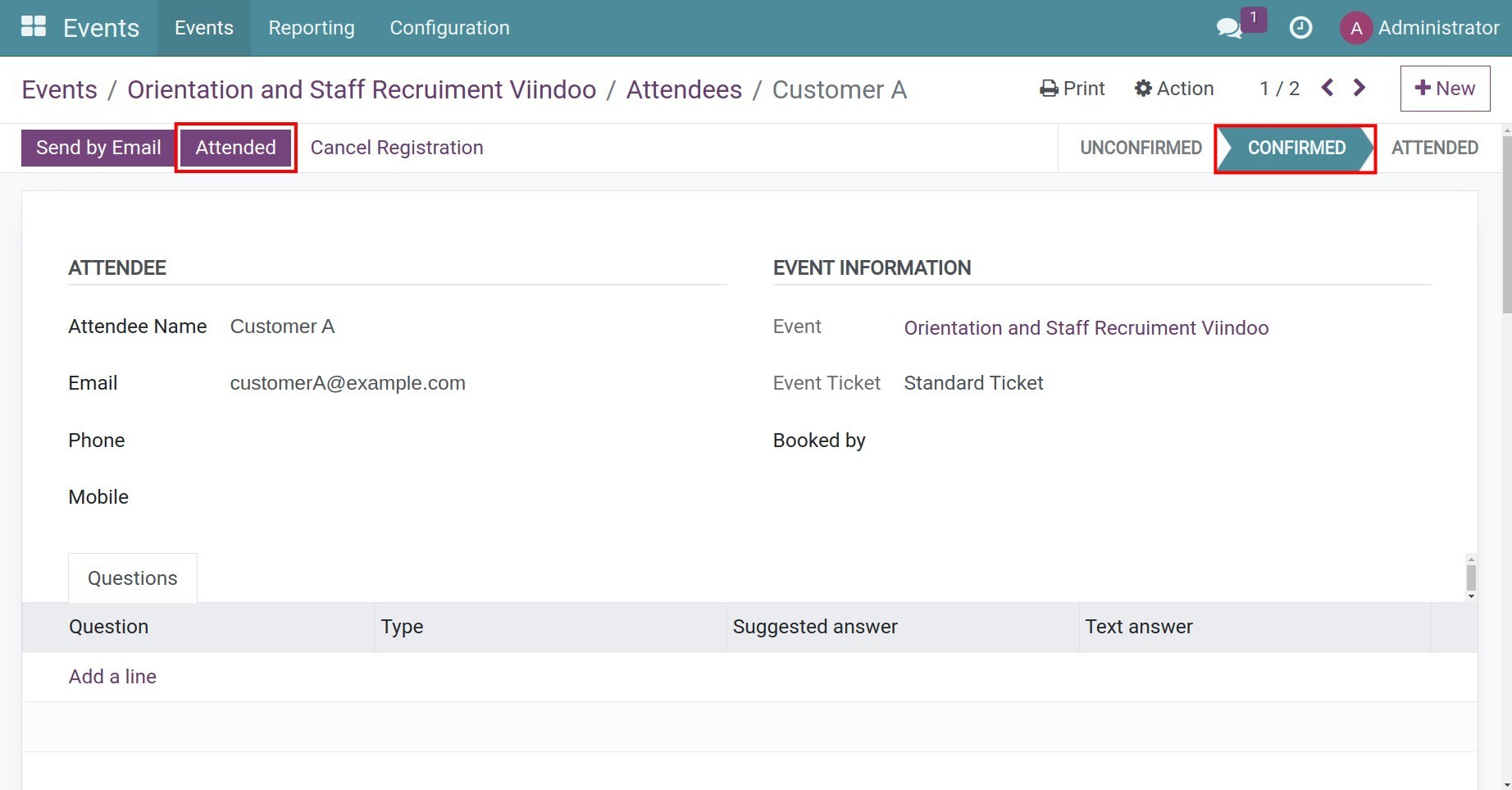Click Add a line link

click(x=112, y=677)
